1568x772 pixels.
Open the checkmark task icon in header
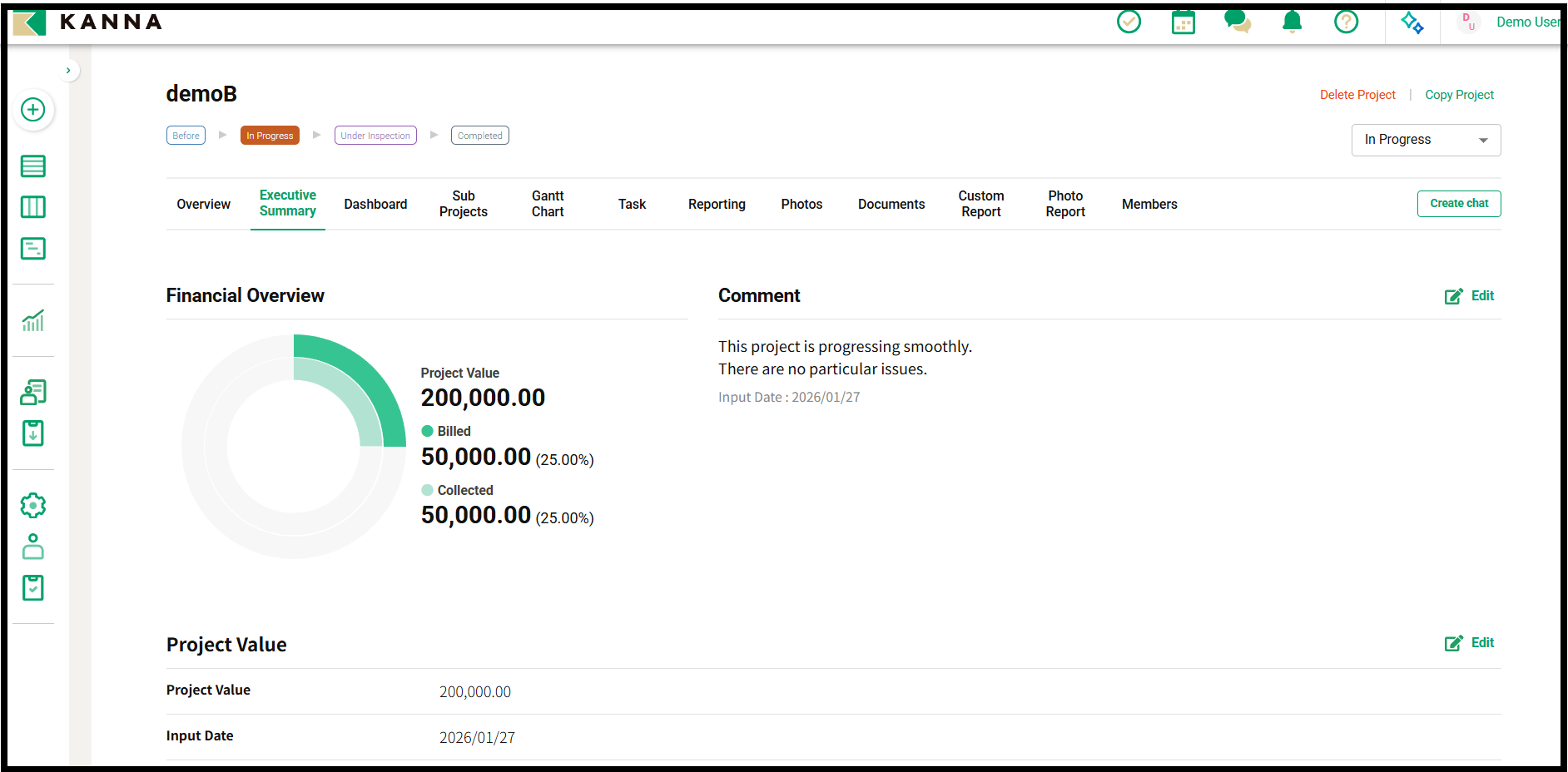click(x=1129, y=22)
